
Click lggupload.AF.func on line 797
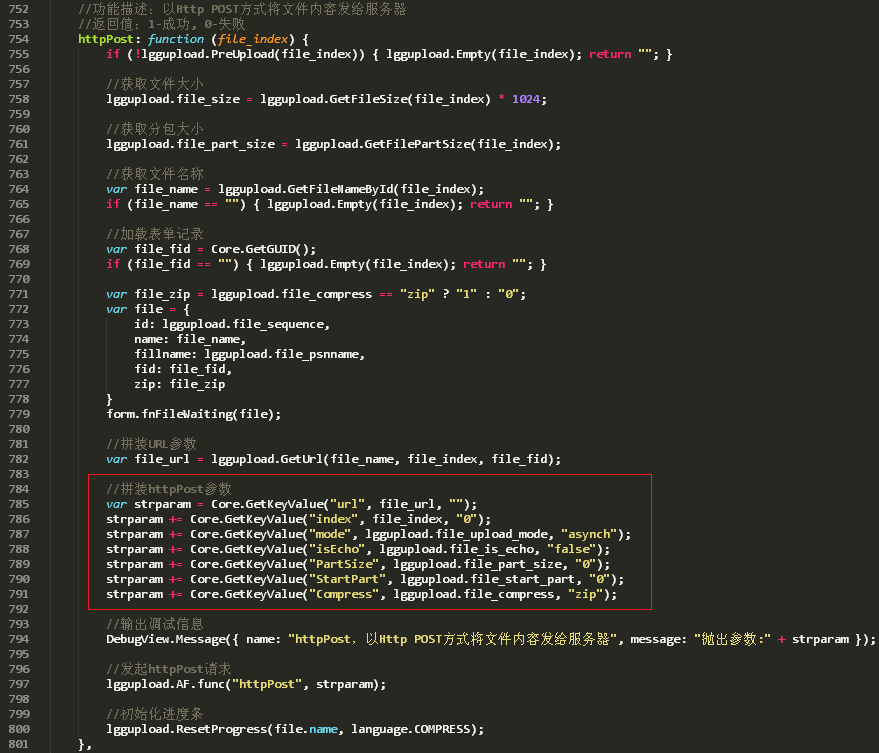(x=166, y=684)
